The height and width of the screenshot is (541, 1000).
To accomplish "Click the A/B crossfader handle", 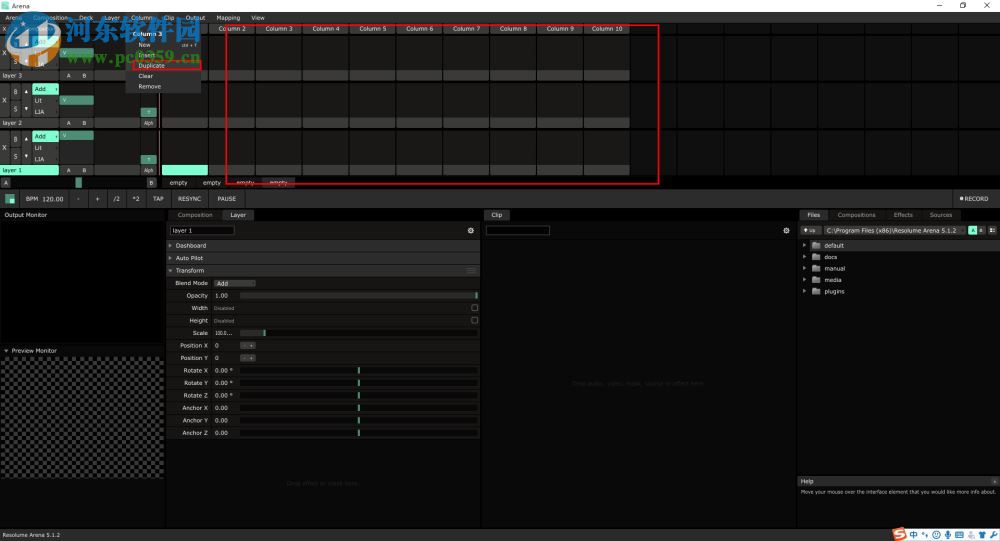I will tap(78, 183).
